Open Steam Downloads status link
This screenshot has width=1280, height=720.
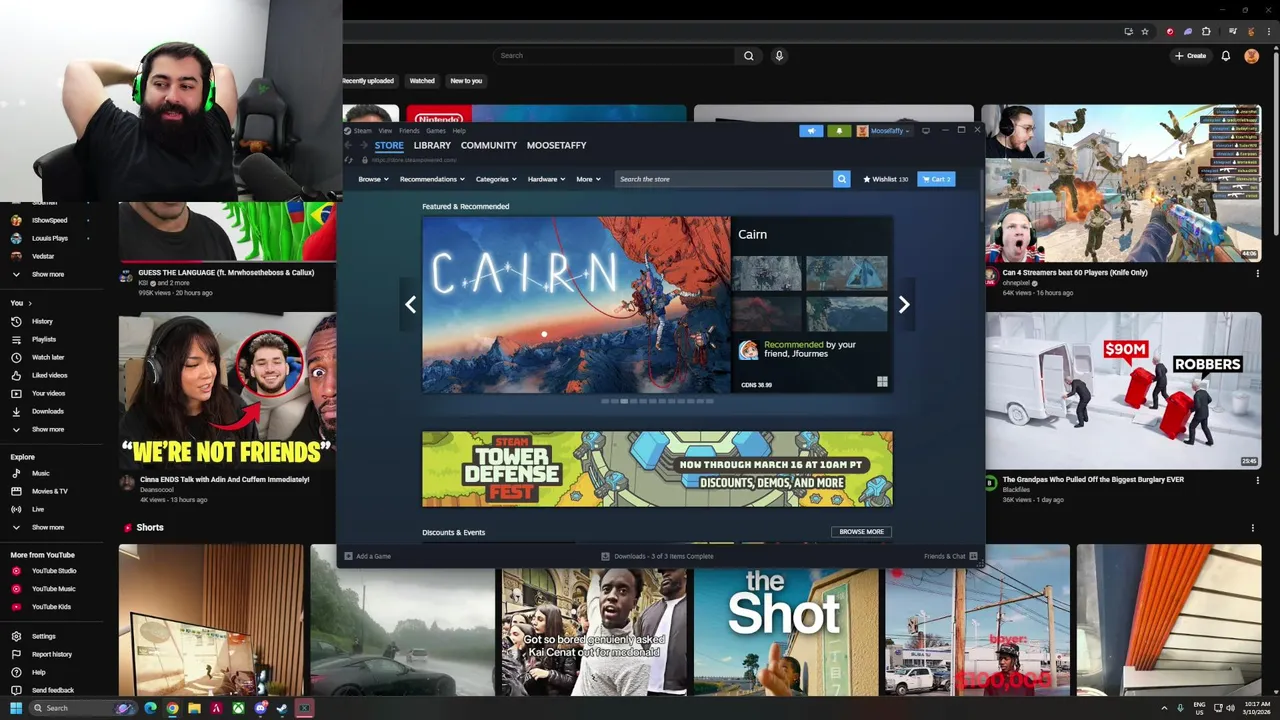coord(657,556)
